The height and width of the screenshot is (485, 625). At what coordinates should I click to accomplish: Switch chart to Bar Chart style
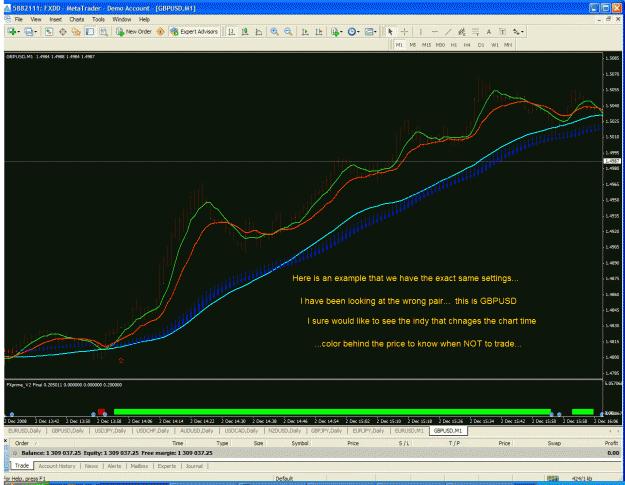(231, 31)
